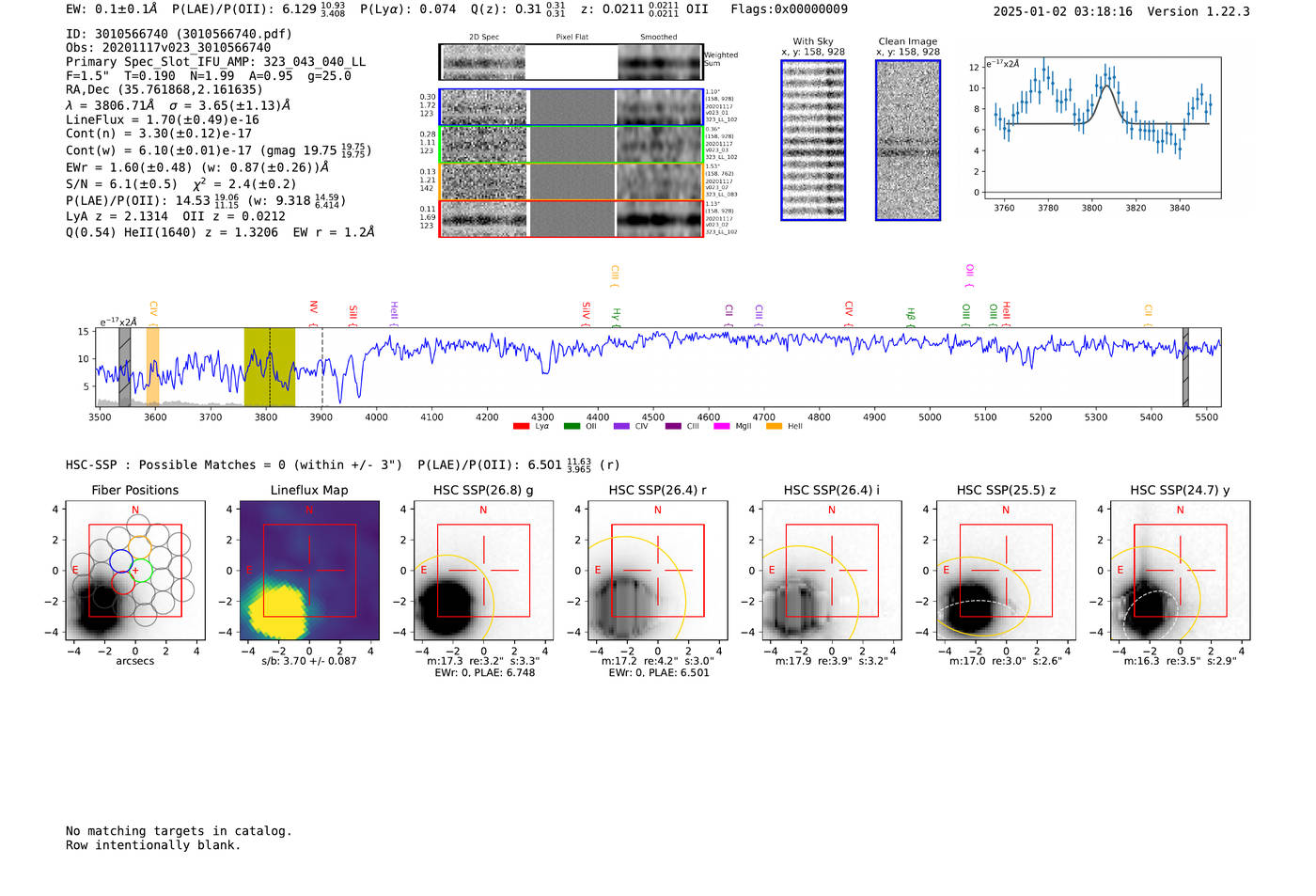1316x896 pixels.
Task: Click the Clean Image panel
Action: 908,140
